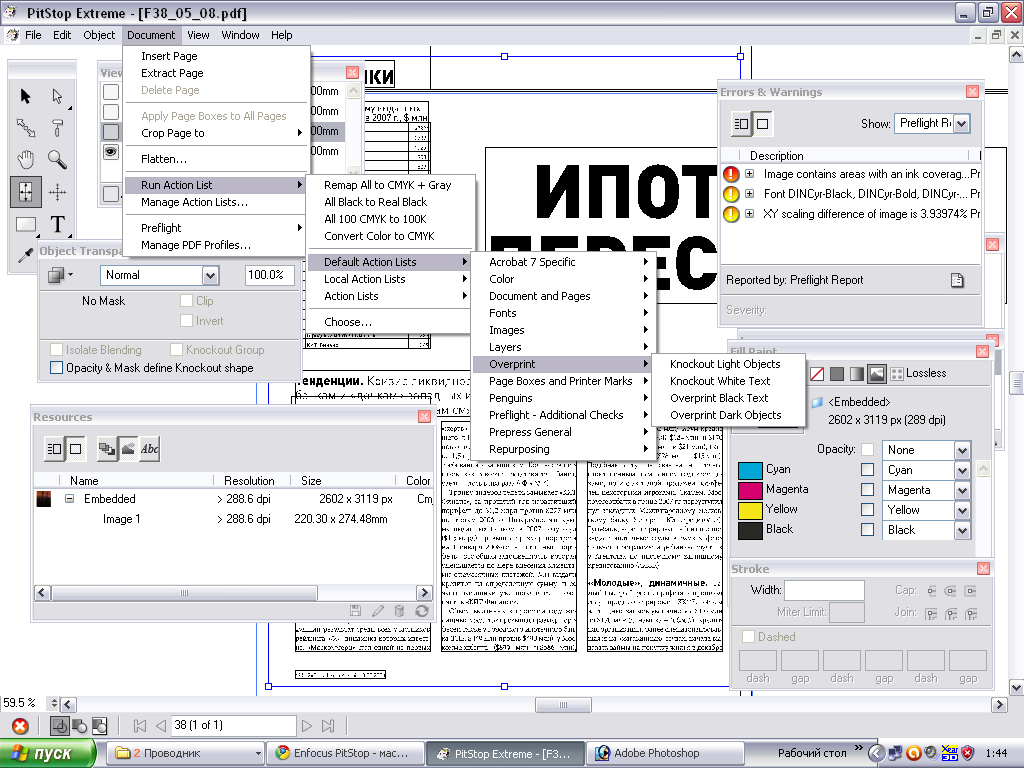The image size is (1024, 768).
Task: Select the white arrow object tool
Action: 57,96
